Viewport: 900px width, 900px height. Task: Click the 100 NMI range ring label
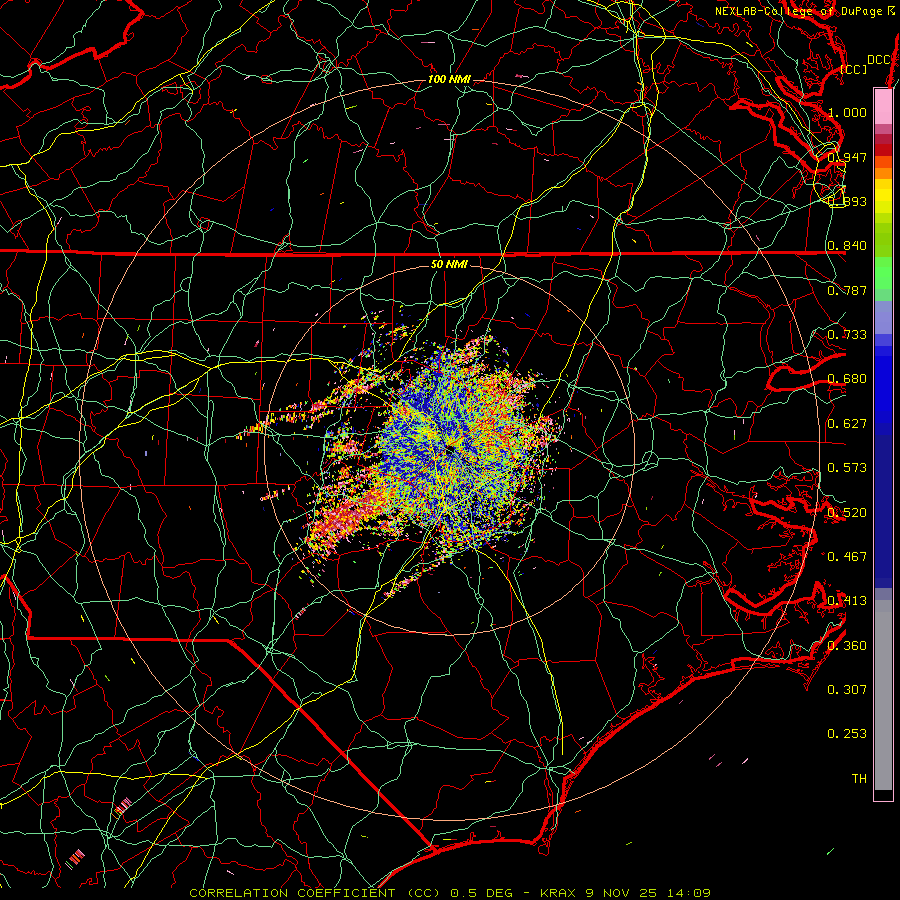point(449,79)
